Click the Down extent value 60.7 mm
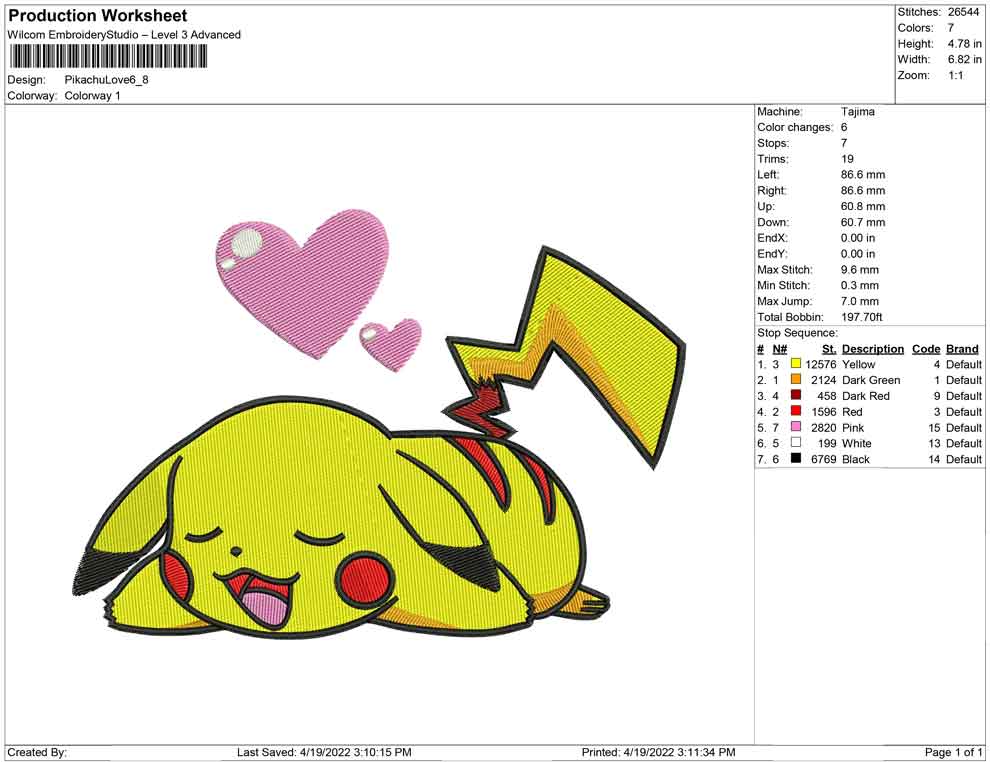Screen dimensions: 990x762 pyautogui.click(x=862, y=222)
